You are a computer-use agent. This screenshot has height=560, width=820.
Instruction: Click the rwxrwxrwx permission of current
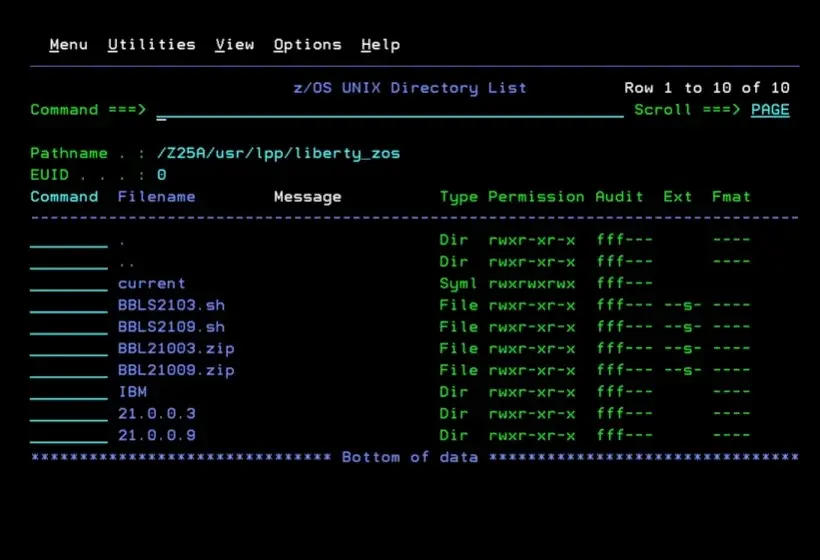point(531,284)
